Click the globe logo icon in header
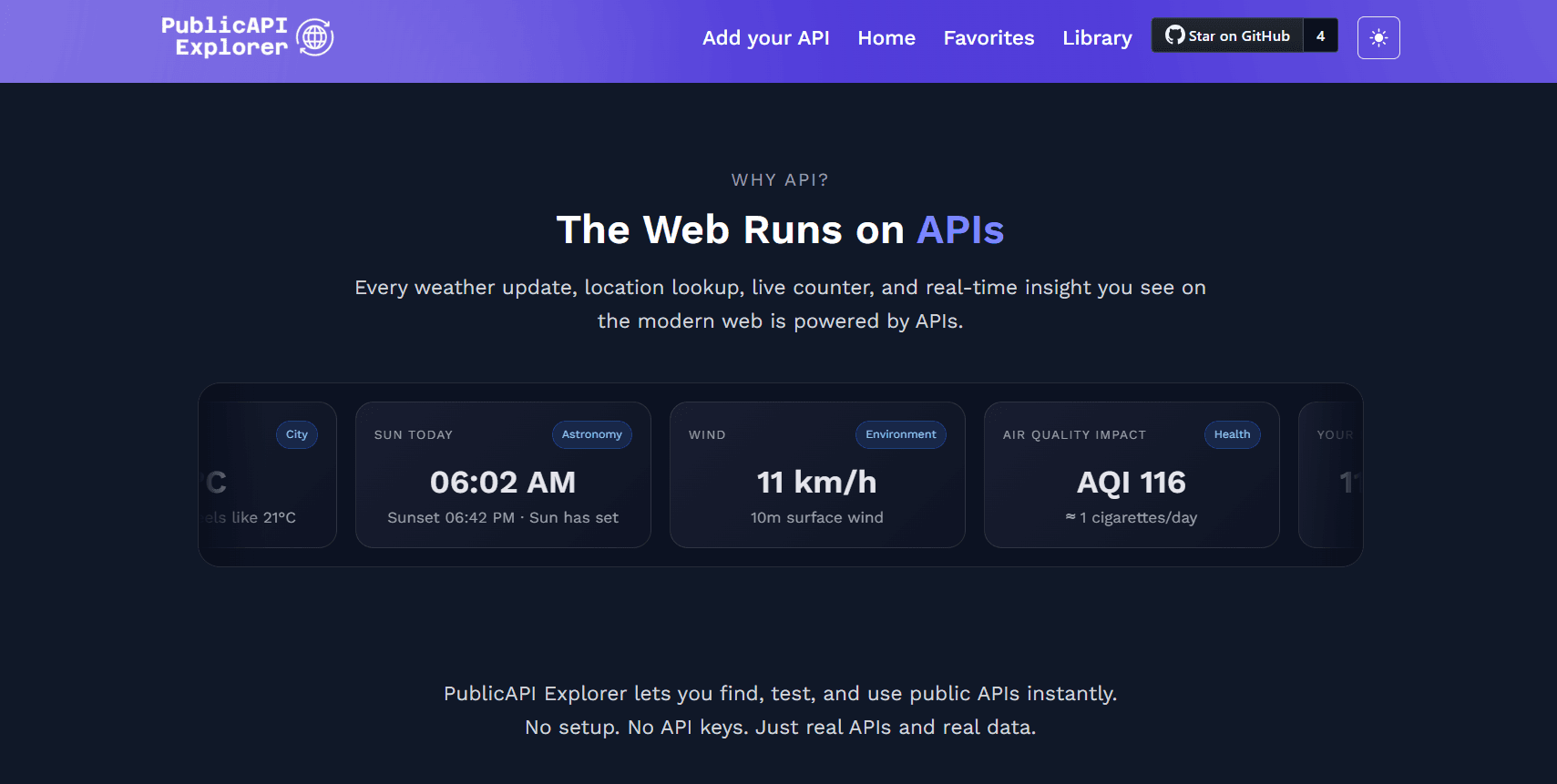Viewport: 1557px width, 784px height. pyautogui.click(x=315, y=37)
